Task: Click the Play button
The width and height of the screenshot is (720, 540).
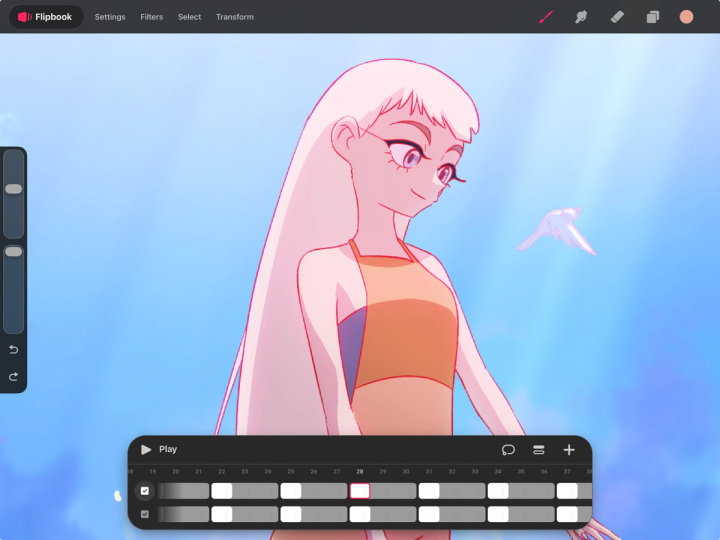Action: (x=159, y=450)
